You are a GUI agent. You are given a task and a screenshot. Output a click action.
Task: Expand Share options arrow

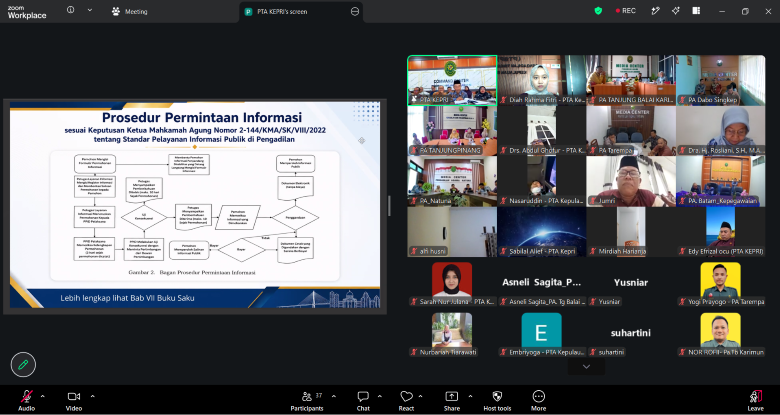coord(470,397)
